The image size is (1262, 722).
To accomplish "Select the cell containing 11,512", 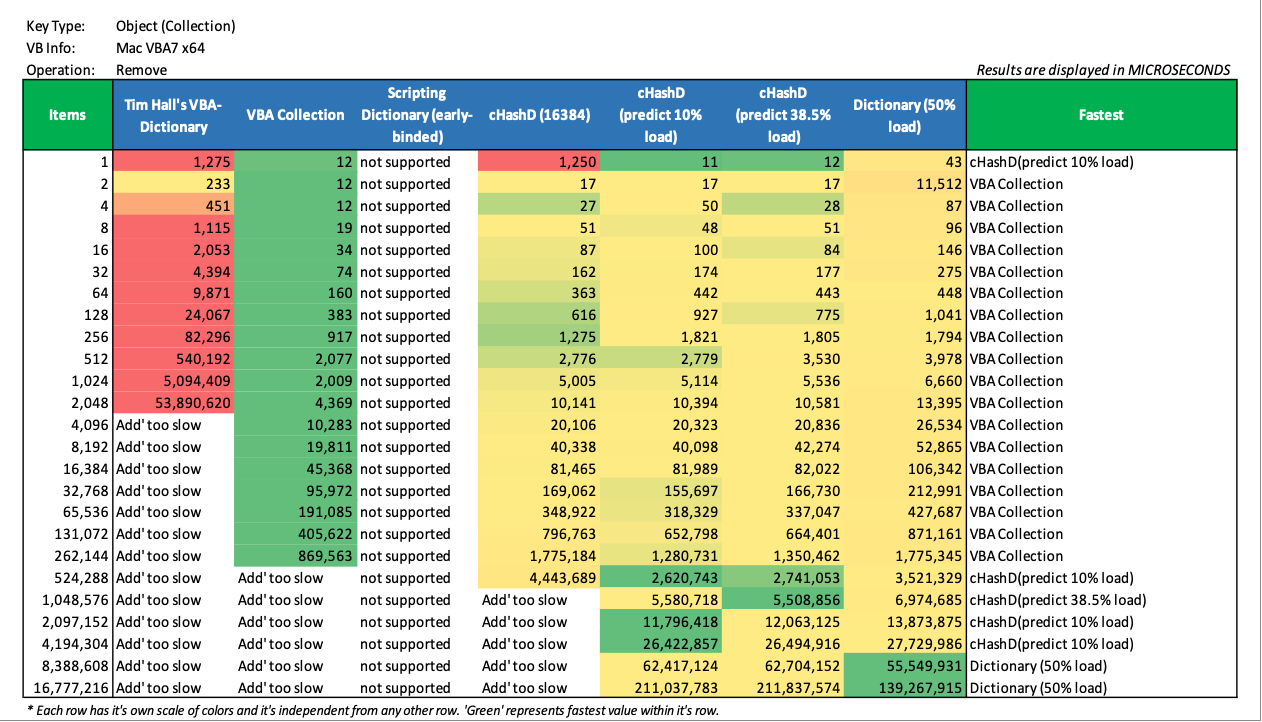I will [906, 184].
